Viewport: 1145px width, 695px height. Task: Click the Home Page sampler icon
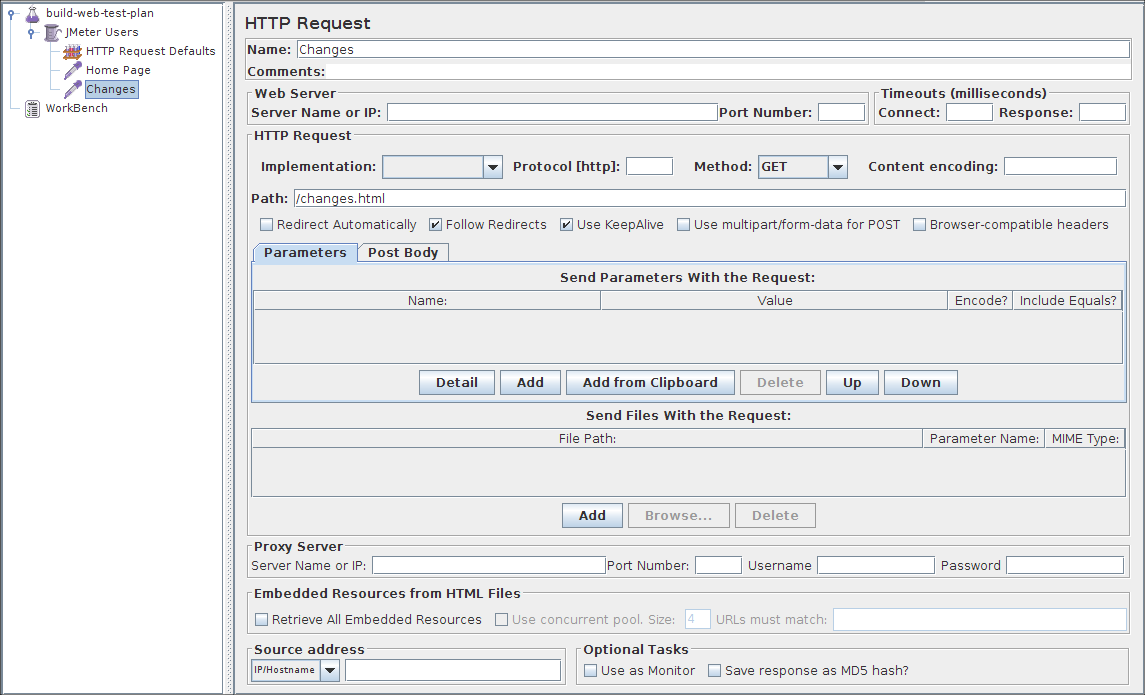72,70
